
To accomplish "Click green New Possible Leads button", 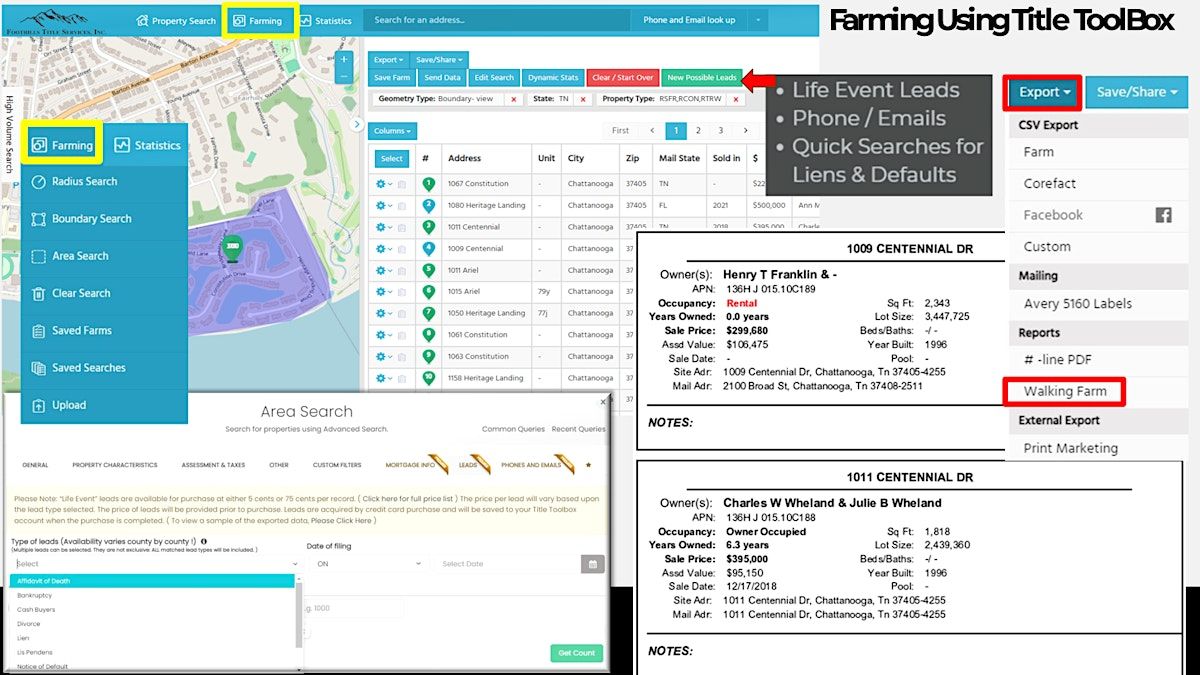I will click(702, 77).
